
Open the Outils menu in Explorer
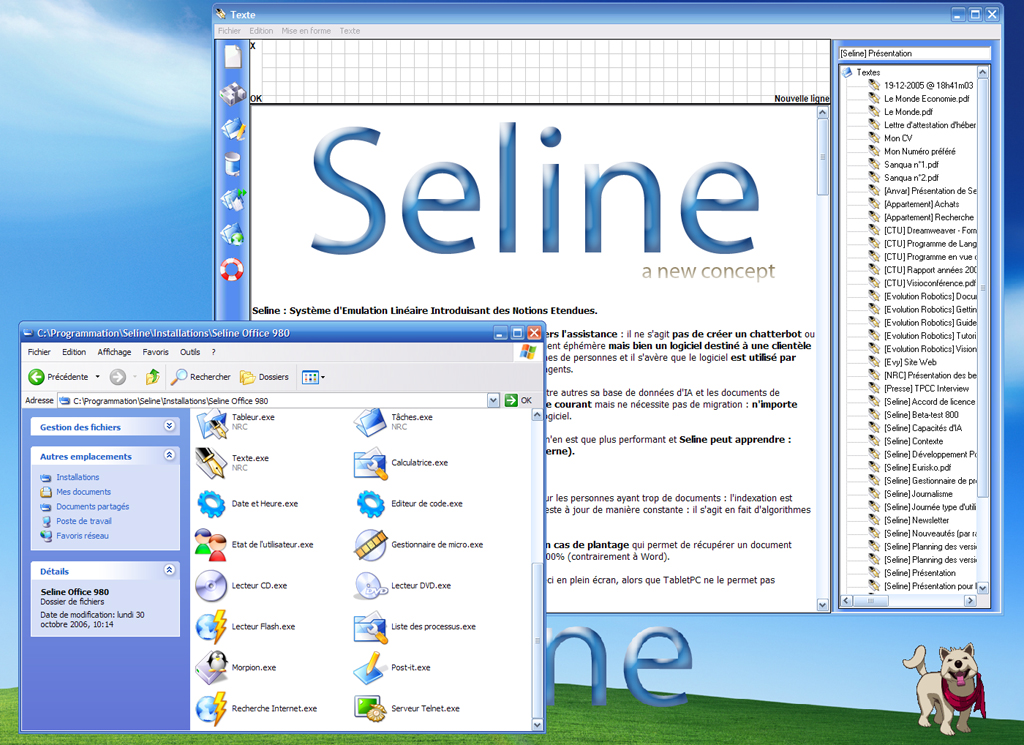click(190, 352)
